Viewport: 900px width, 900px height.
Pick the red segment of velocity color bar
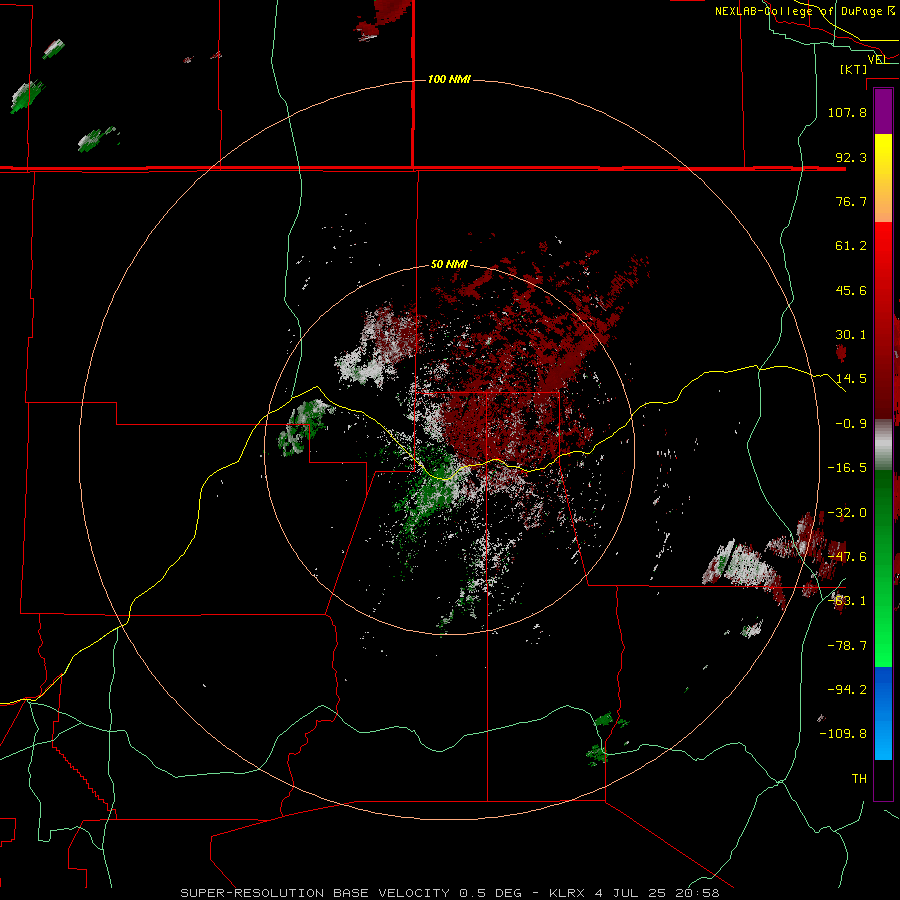click(x=883, y=321)
